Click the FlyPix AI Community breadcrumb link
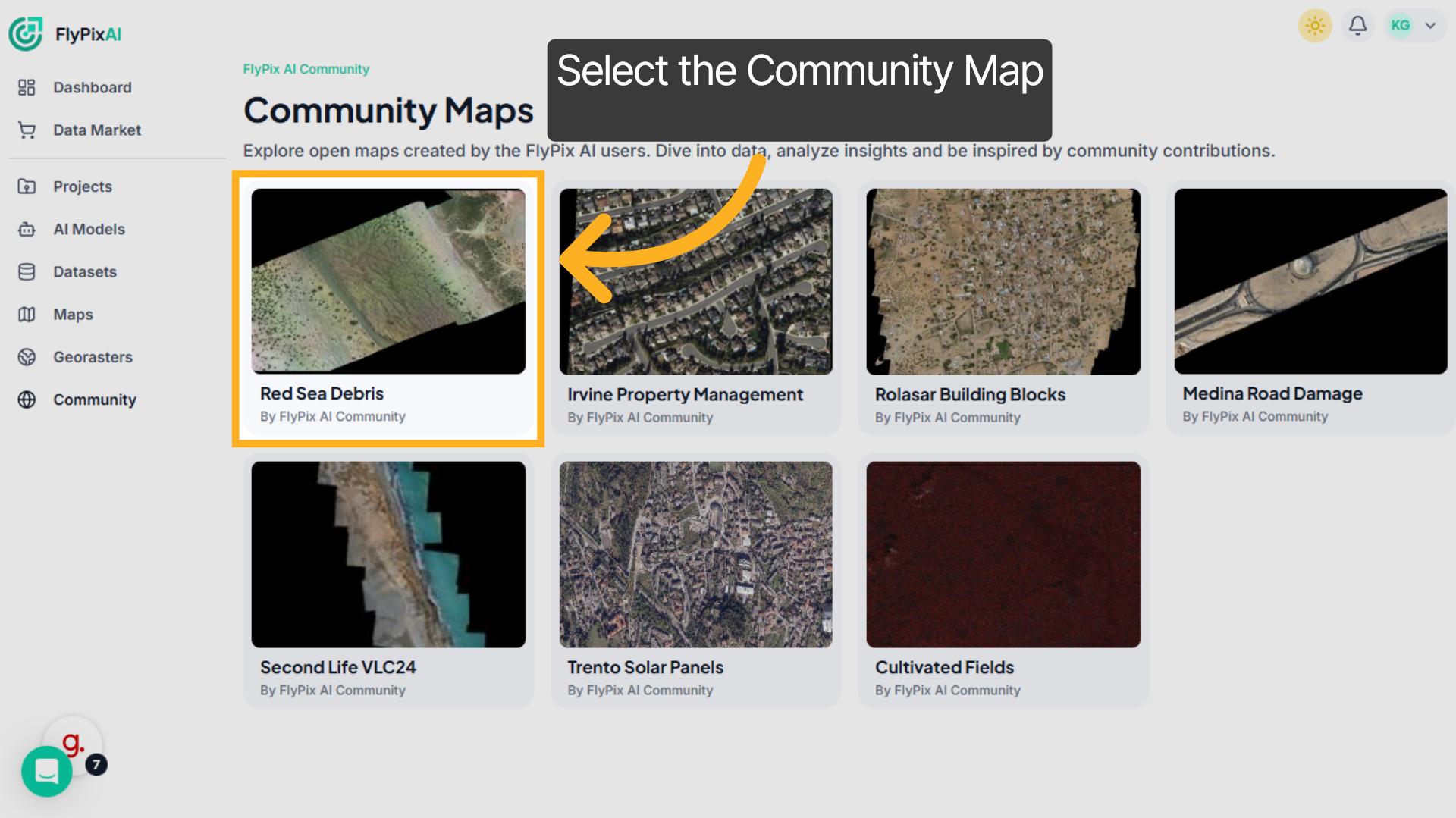1456x818 pixels. tap(306, 69)
